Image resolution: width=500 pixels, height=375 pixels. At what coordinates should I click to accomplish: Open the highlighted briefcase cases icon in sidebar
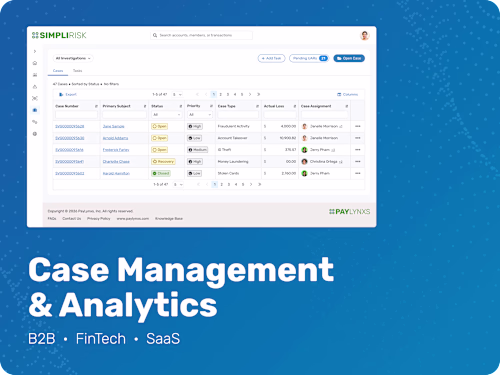[35, 110]
